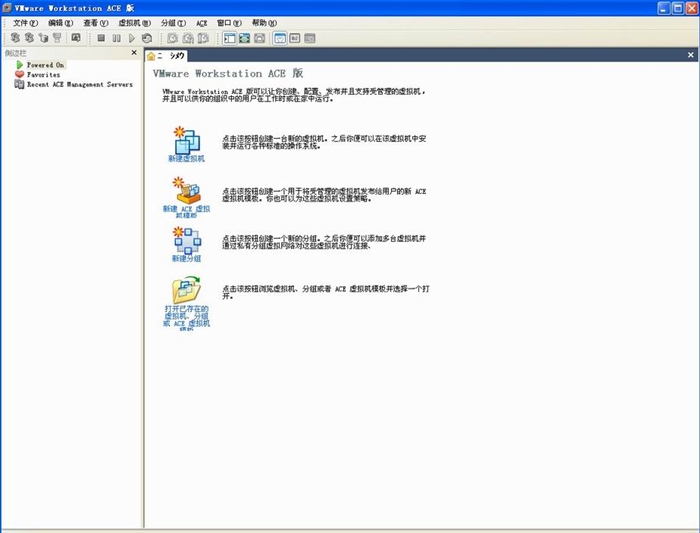
Task: Click the 新建虚拟机 link
Action: pyautogui.click(x=186, y=158)
